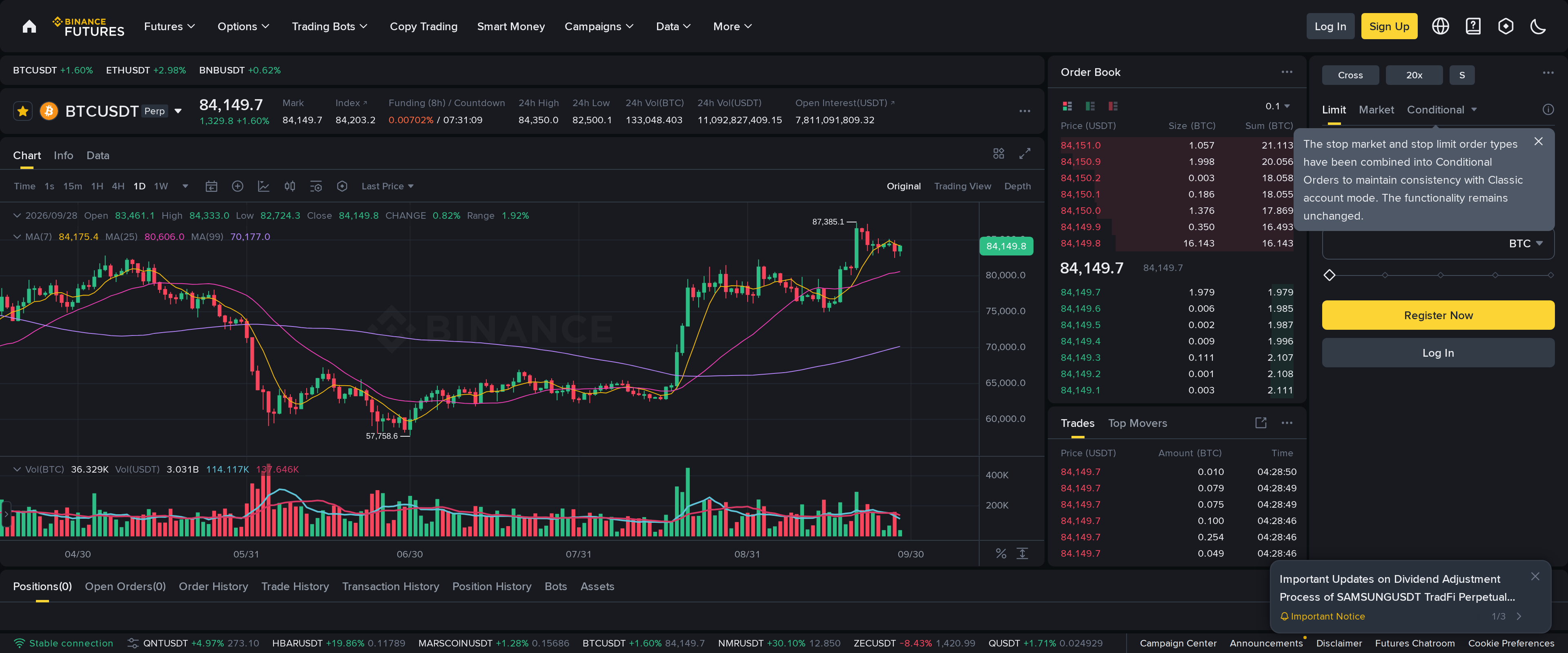Expand Trading Bots menu
This screenshot has height=653, width=1568.
329,26
